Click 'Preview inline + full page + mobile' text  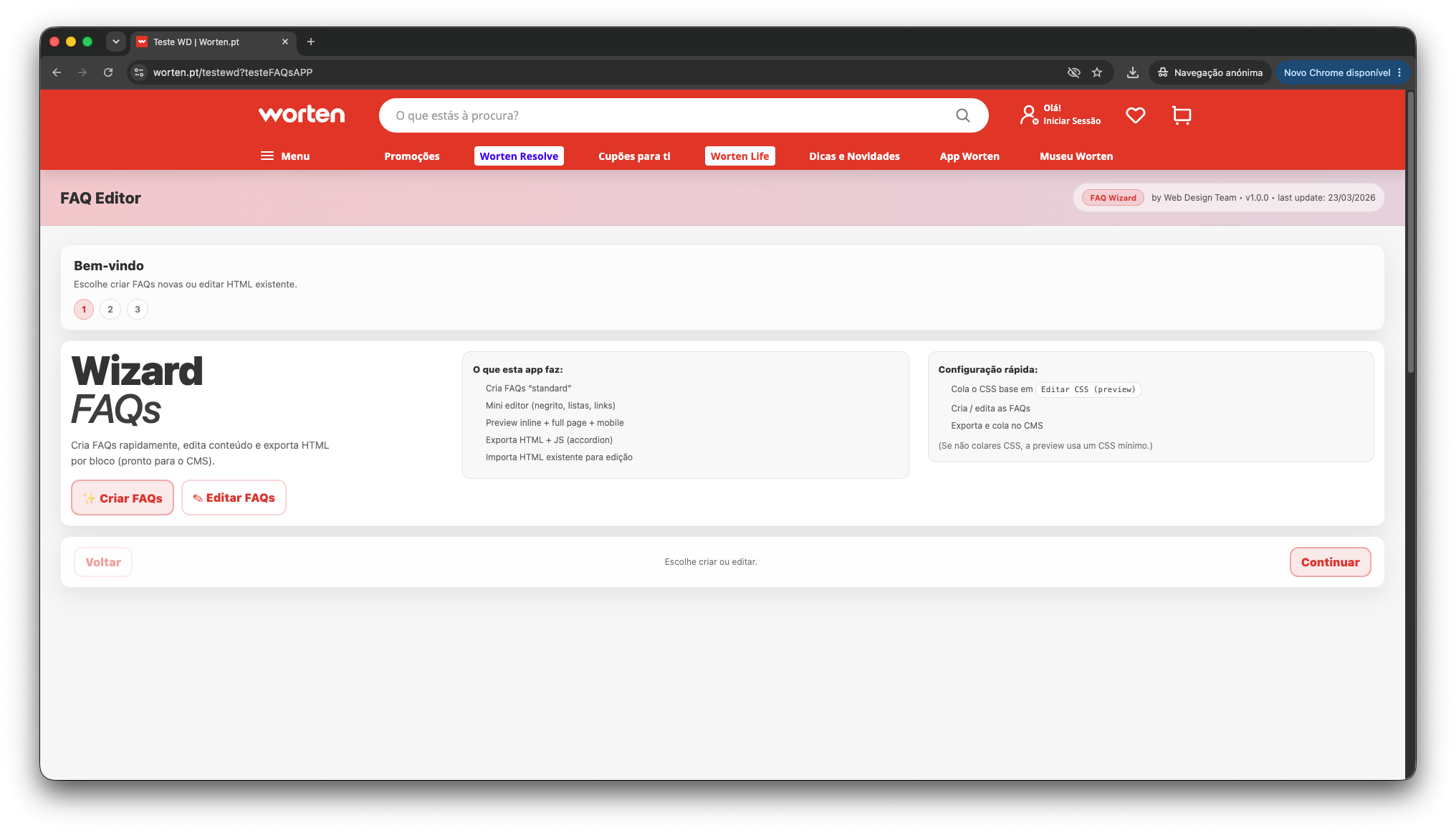pyautogui.click(x=555, y=423)
